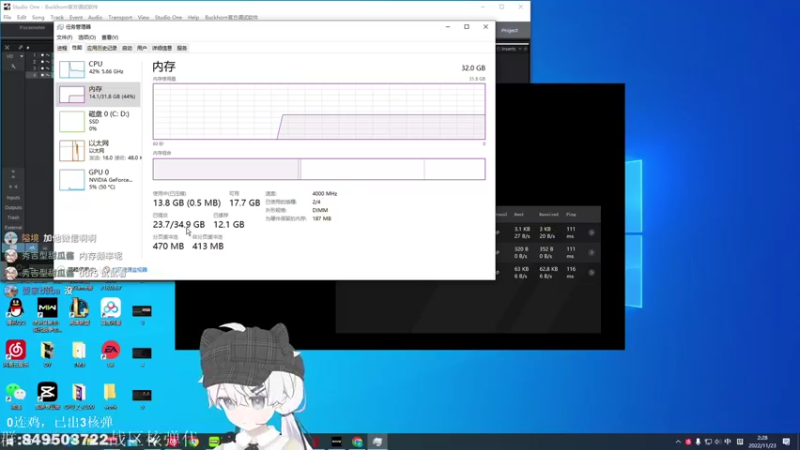This screenshot has height=450, width=800.
Task: Click first row's round button in network table
Action: [x=591, y=233]
